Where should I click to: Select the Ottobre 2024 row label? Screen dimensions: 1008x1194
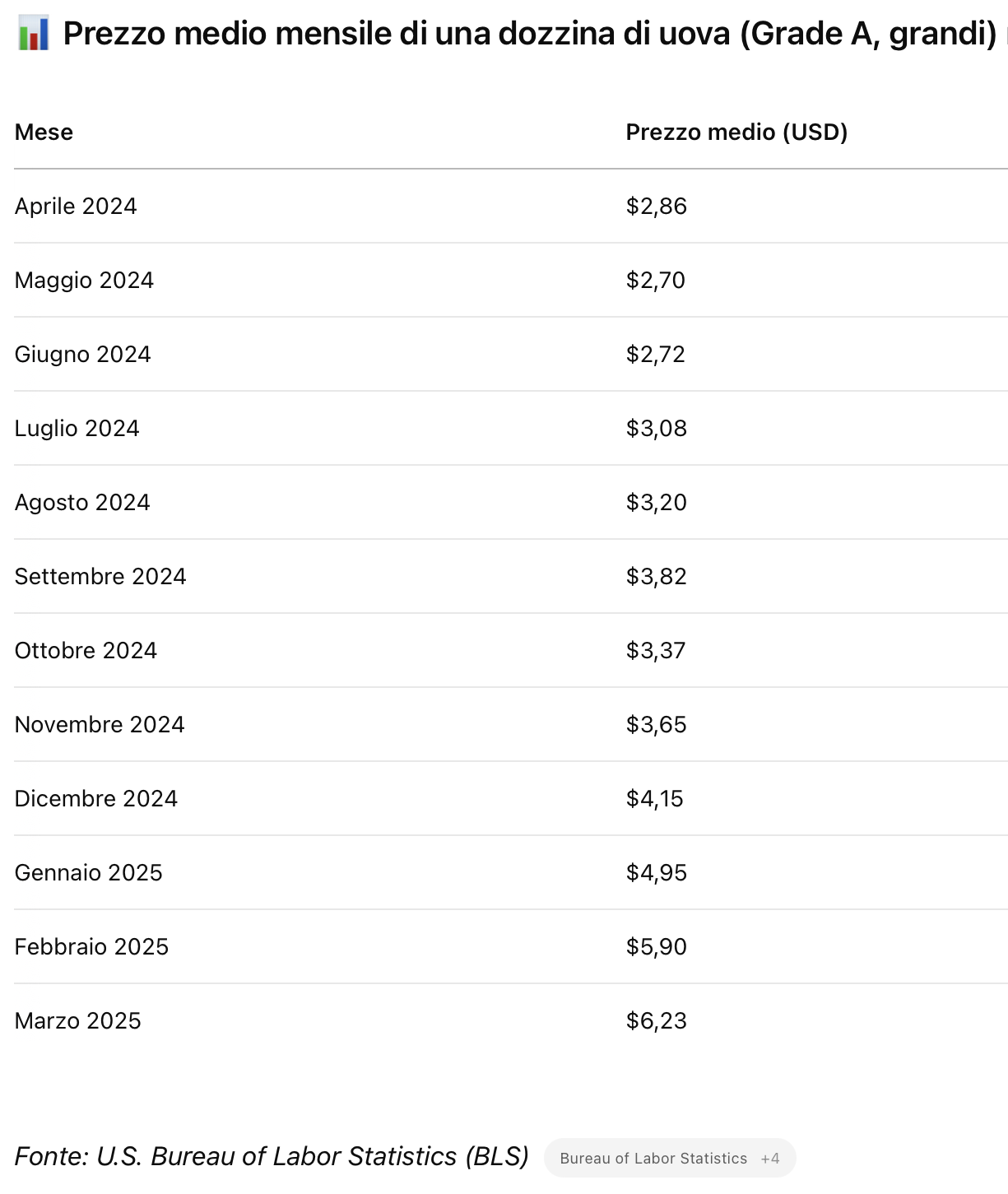[86, 651]
